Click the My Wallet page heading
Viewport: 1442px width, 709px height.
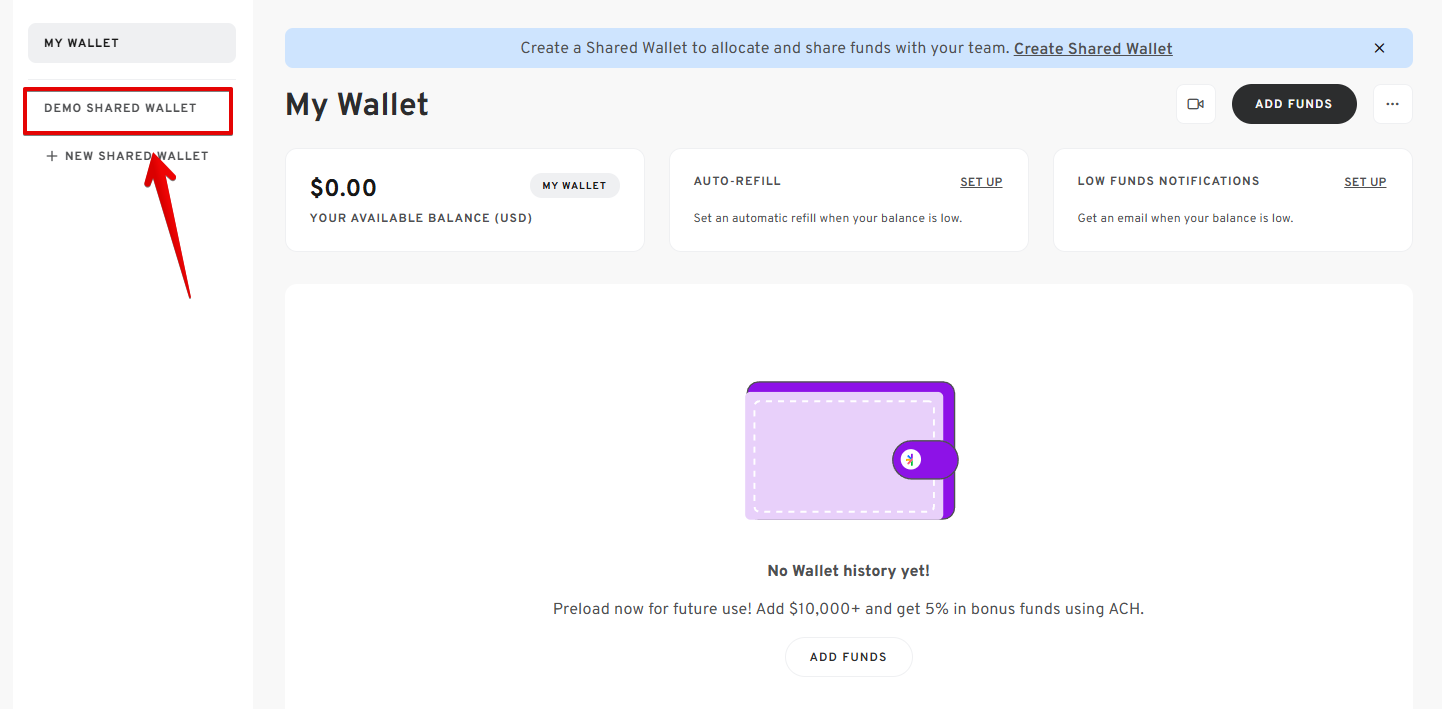coord(357,104)
